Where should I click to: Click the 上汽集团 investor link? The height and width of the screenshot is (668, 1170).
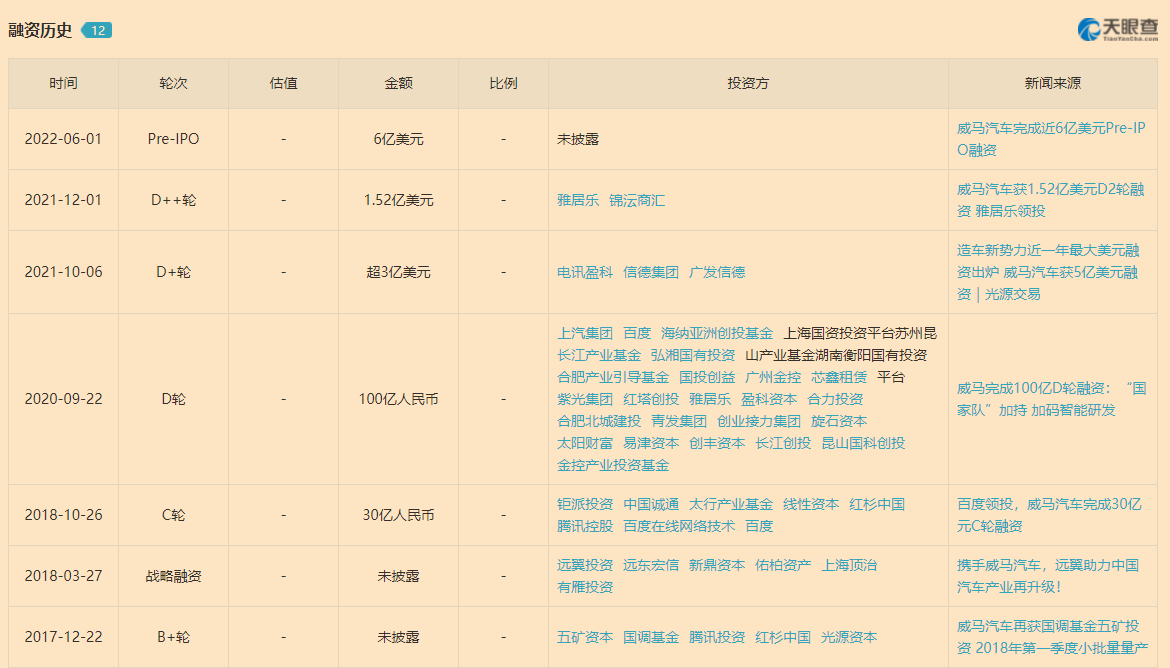[585, 333]
